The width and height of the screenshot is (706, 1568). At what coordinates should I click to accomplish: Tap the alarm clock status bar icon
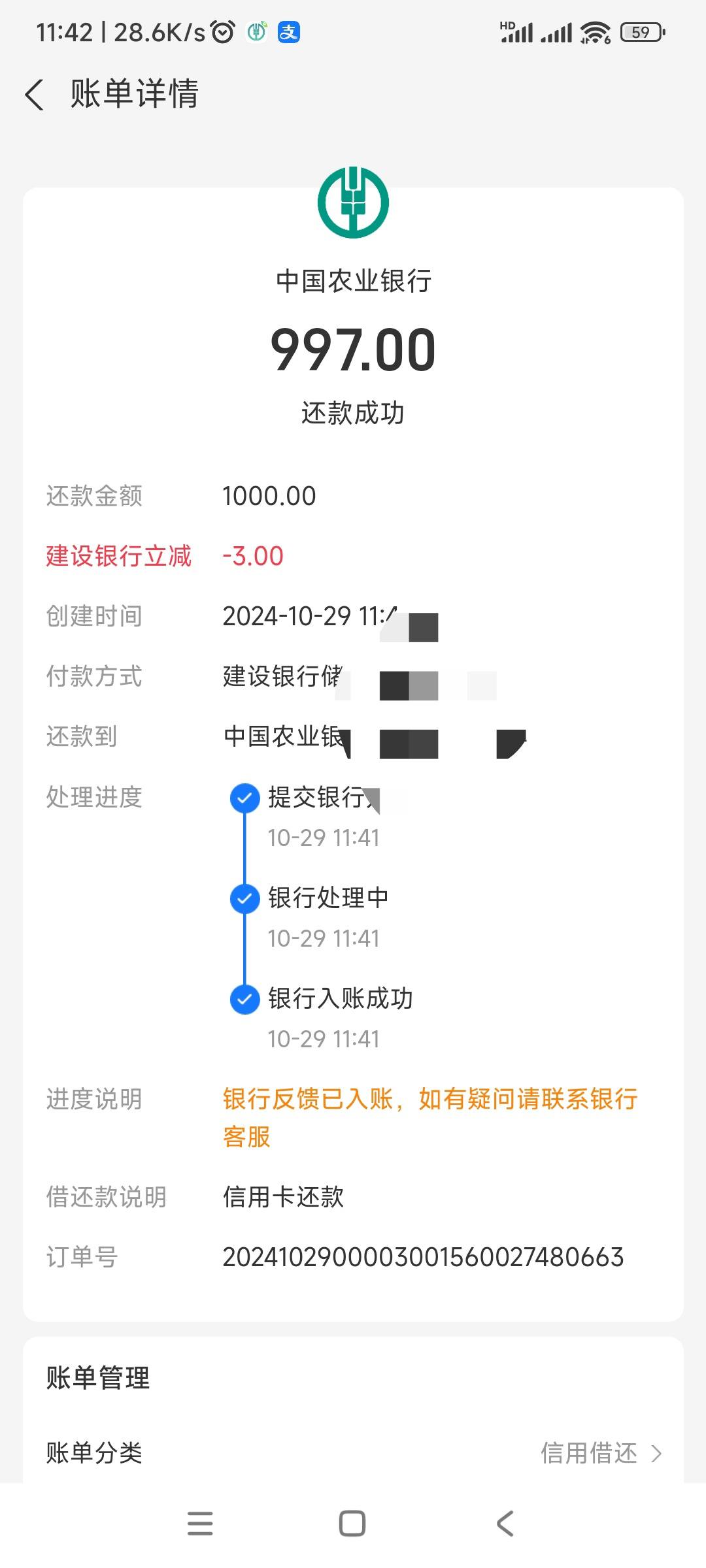tap(222, 32)
